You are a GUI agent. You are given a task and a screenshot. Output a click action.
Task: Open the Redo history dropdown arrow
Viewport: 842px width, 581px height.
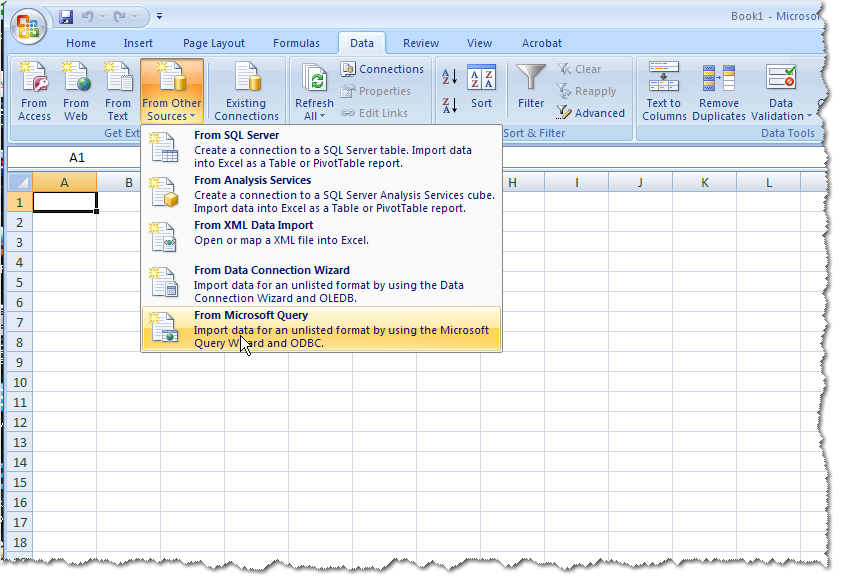tap(134, 17)
